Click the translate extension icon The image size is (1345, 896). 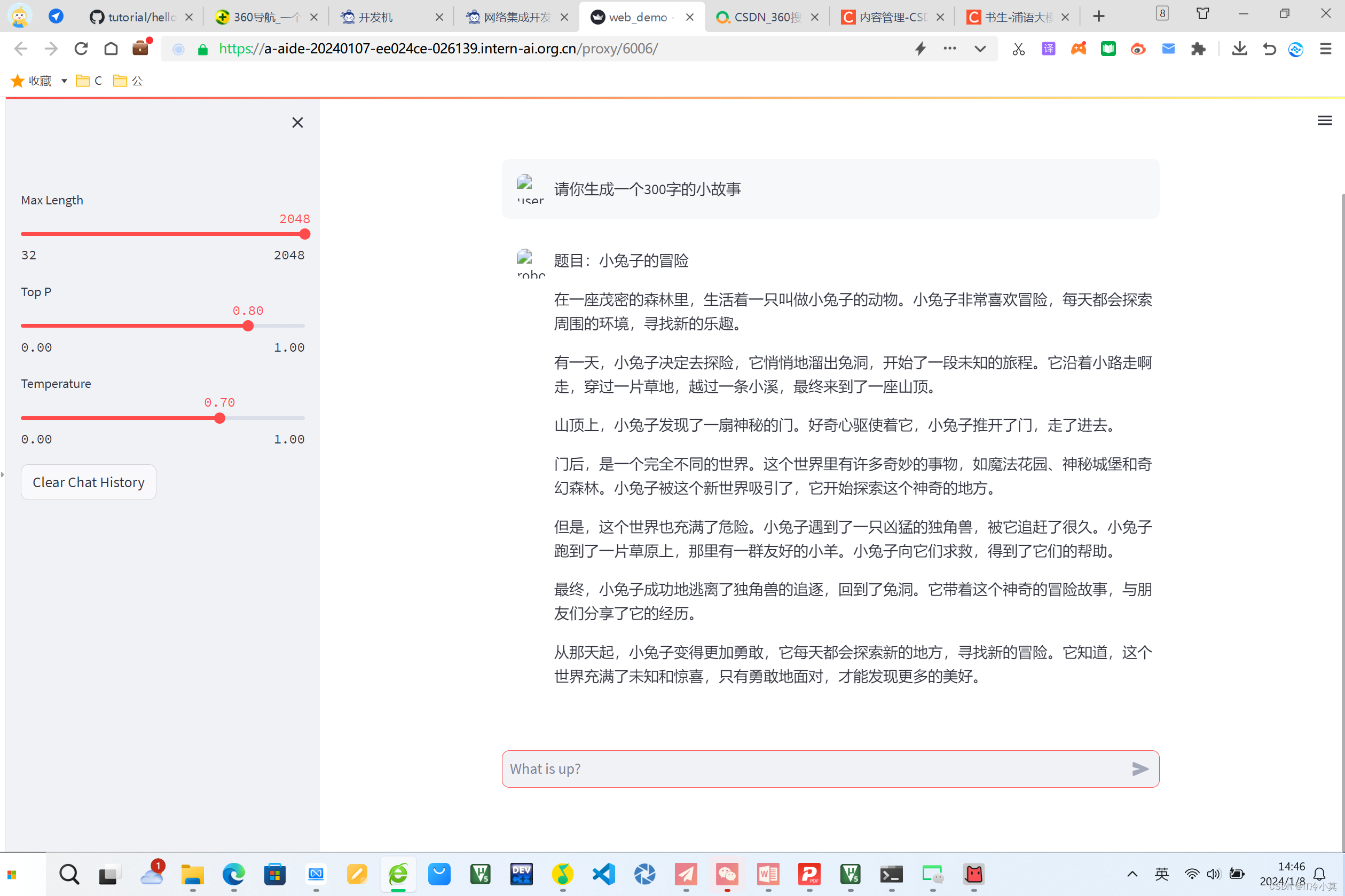[x=1048, y=49]
